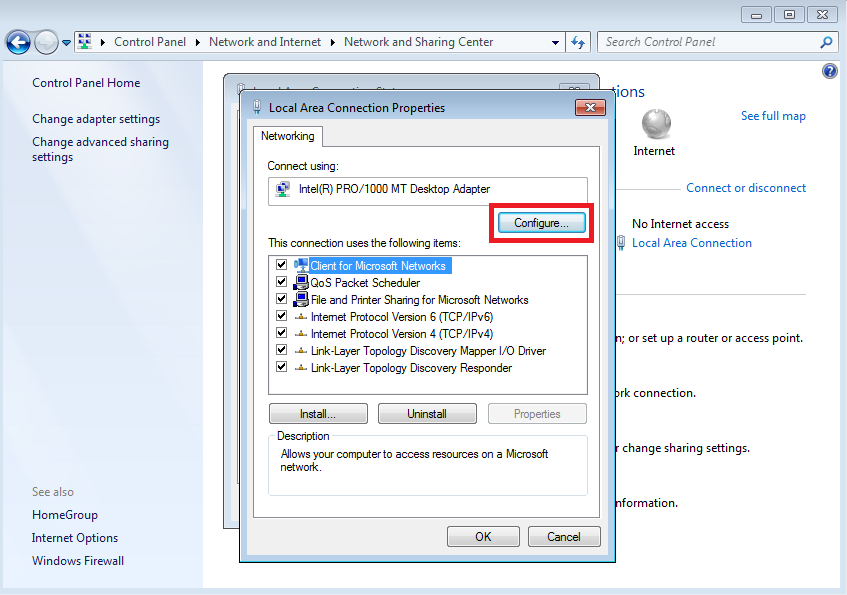Open Change adapter settings
Image resolution: width=847 pixels, height=595 pixels.
click(96, 119)
